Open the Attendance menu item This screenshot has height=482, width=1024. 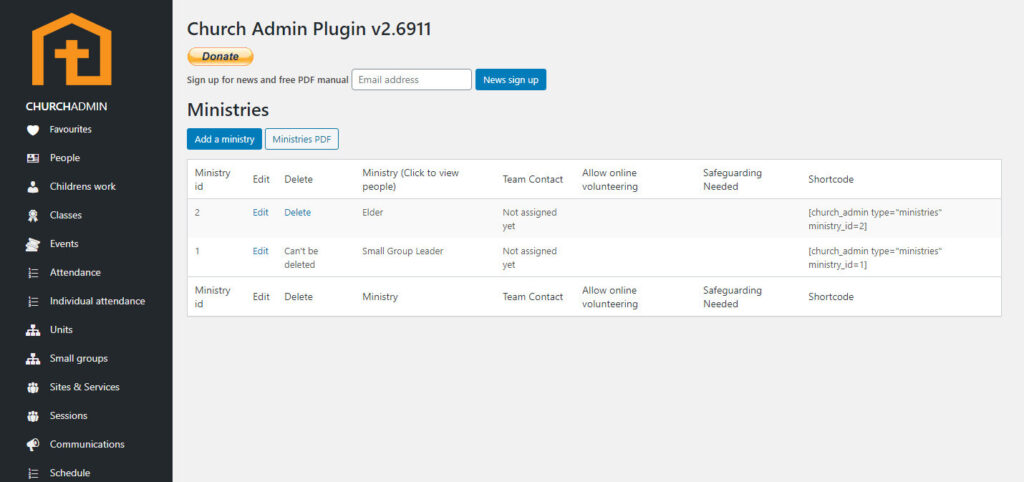coord(75,273)
